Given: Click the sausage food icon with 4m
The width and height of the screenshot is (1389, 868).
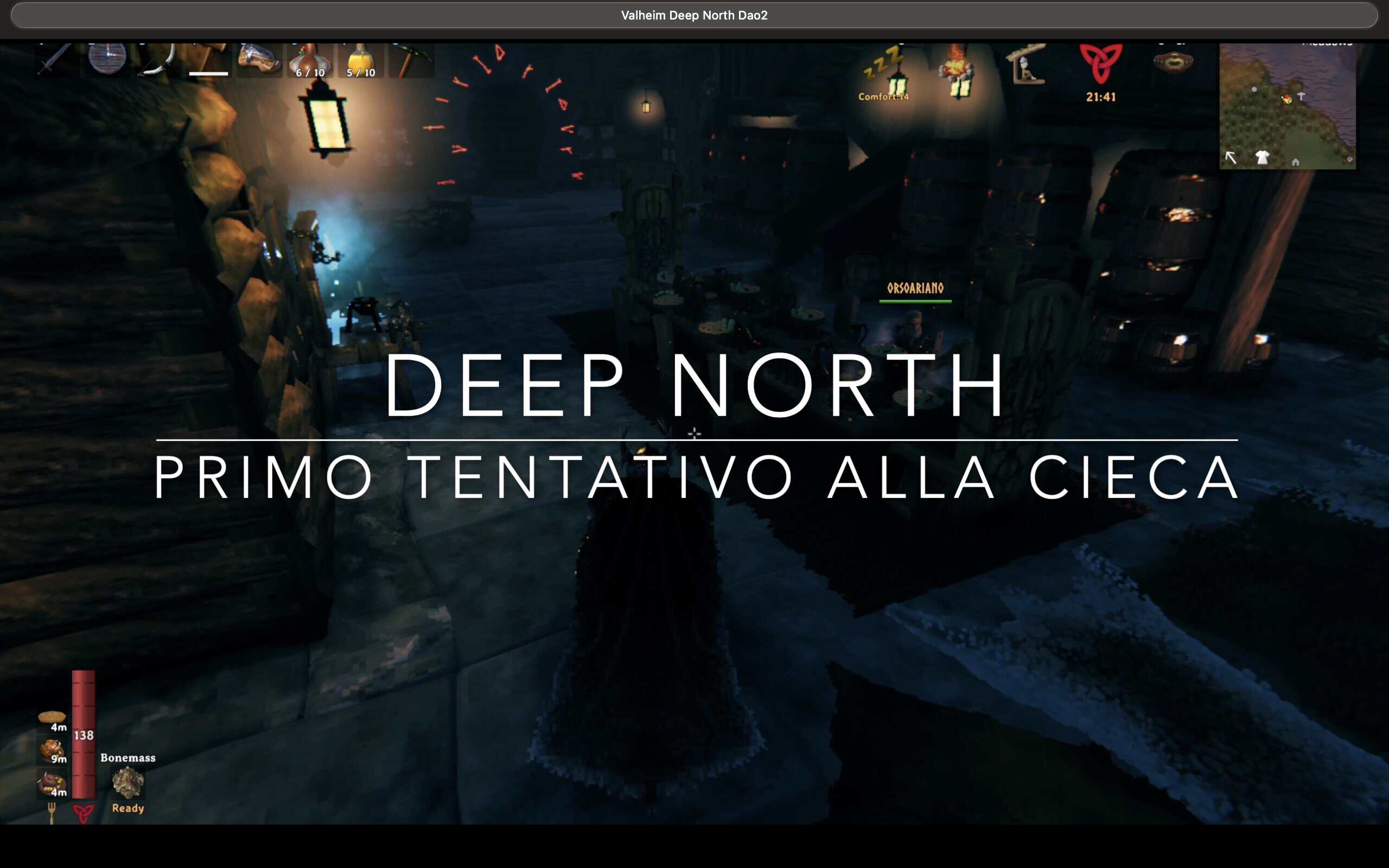Looking at the screenshot, I should point(52,783).
